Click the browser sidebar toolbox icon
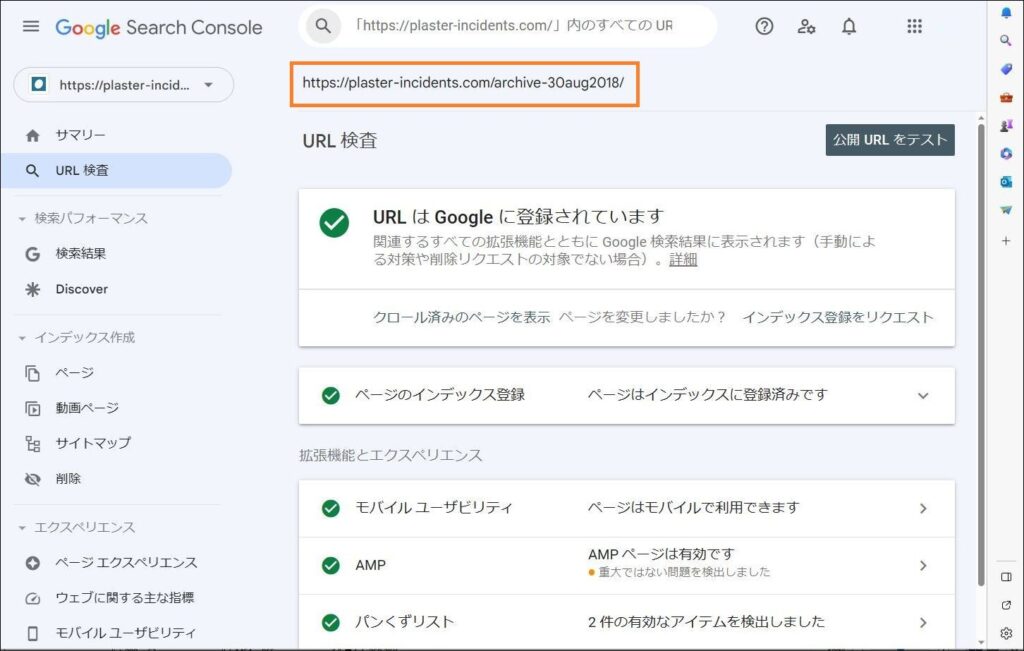This screenshot has height=651, width=1024. click(x=1006, y=97)
